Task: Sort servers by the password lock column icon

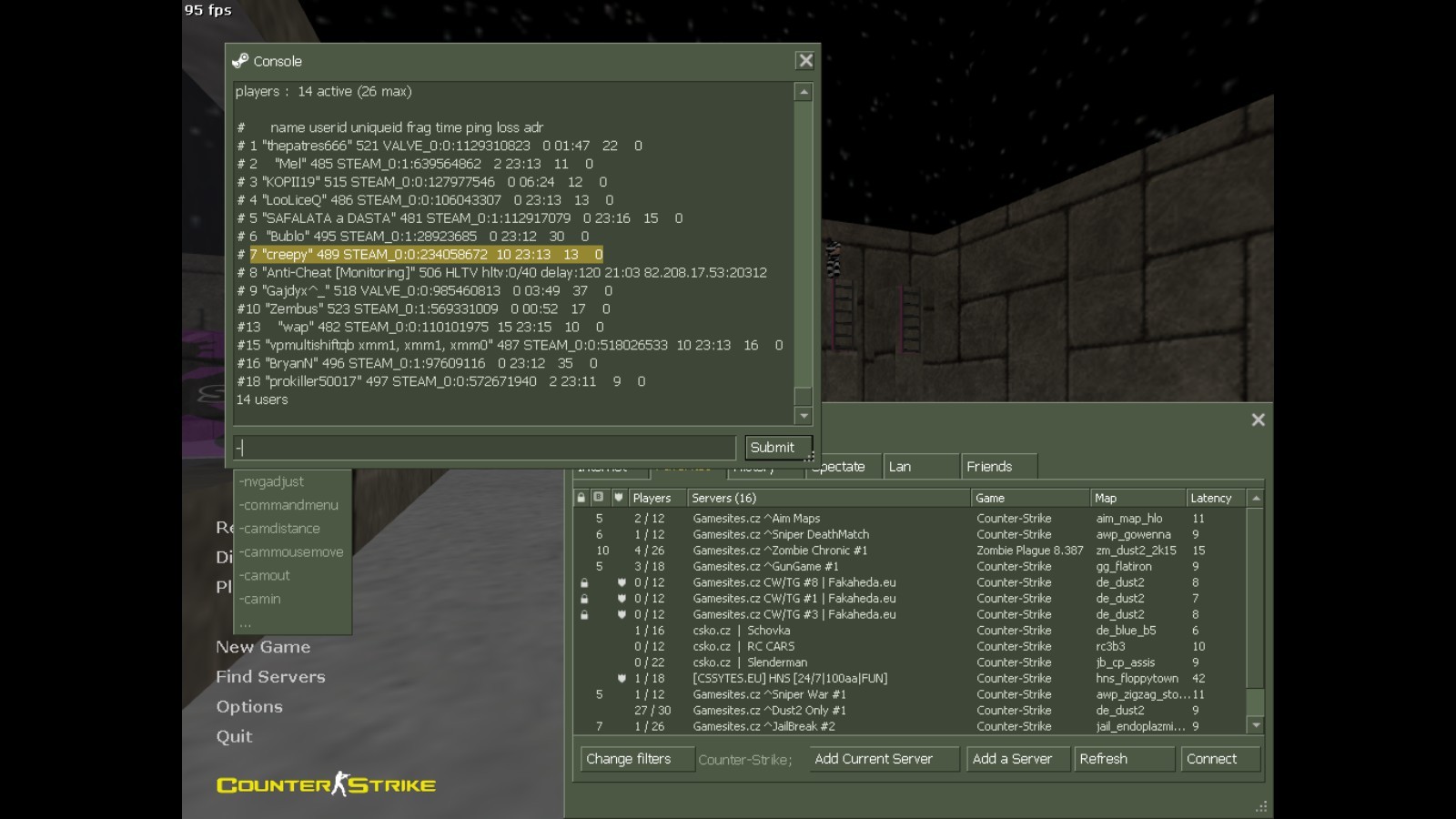Action: (x=581, y=498)
